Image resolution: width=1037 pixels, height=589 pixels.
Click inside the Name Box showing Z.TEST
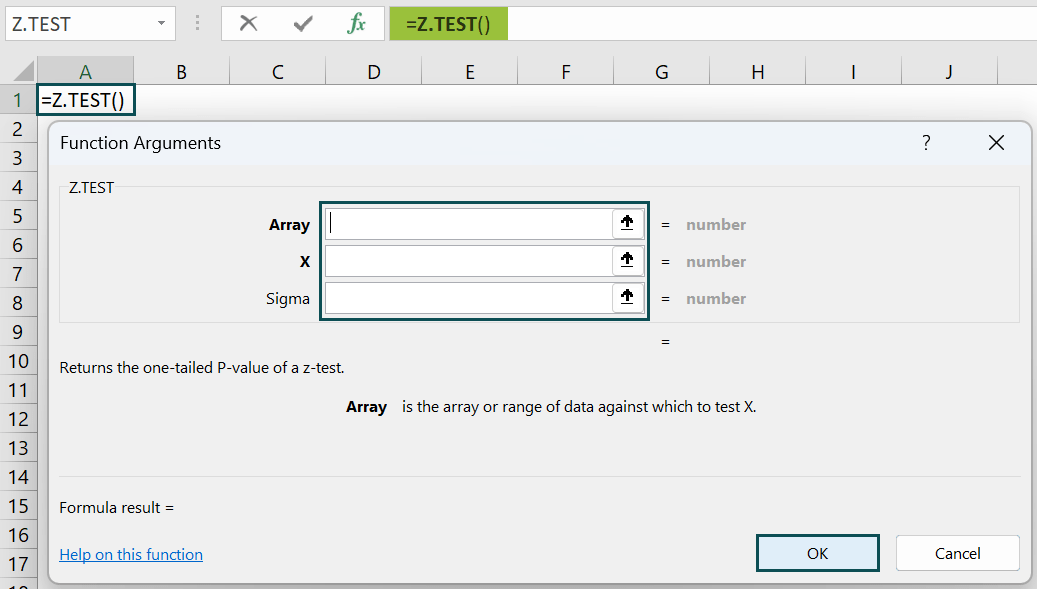(80, 23)
